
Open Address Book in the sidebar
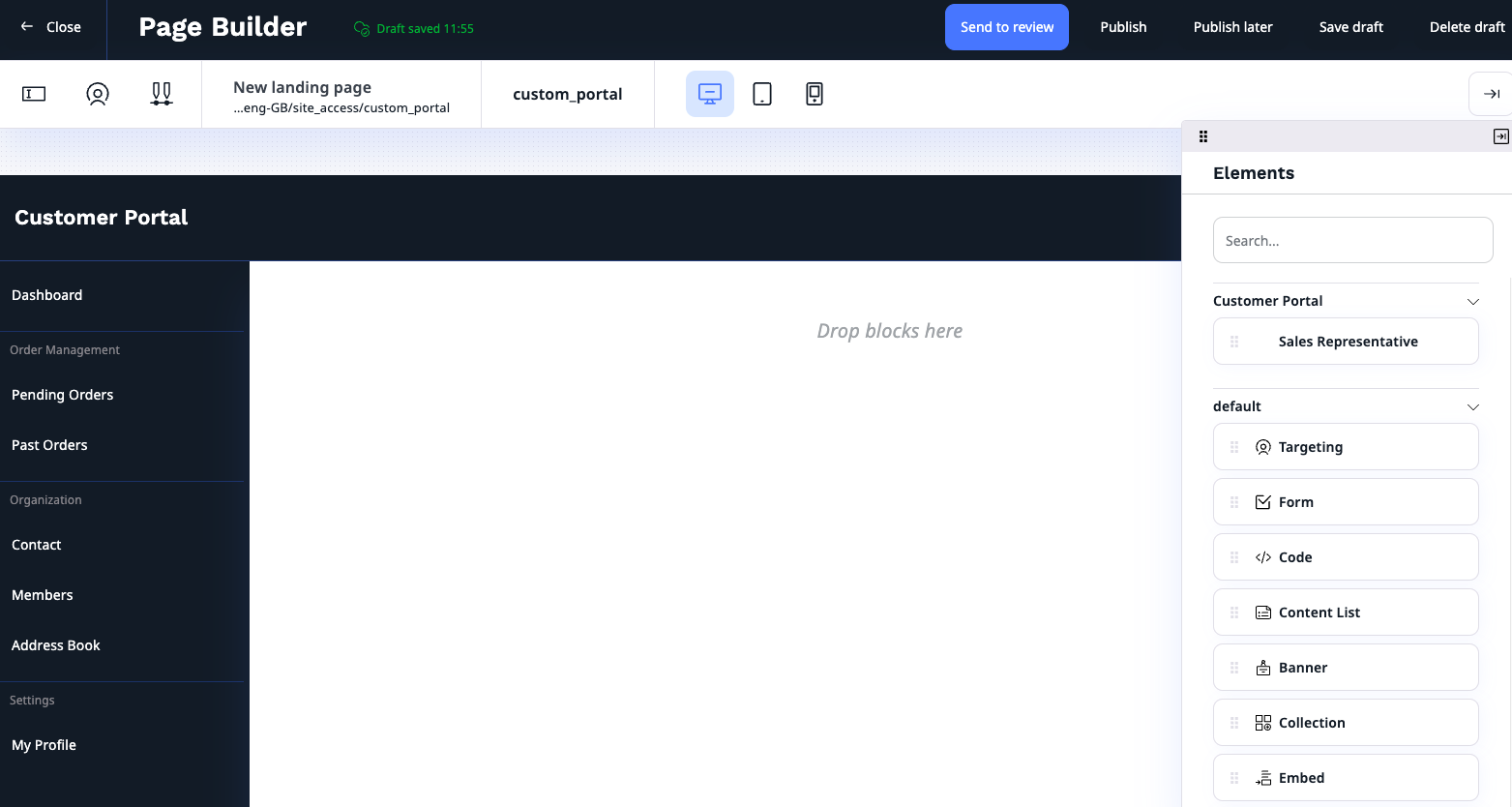55,644
